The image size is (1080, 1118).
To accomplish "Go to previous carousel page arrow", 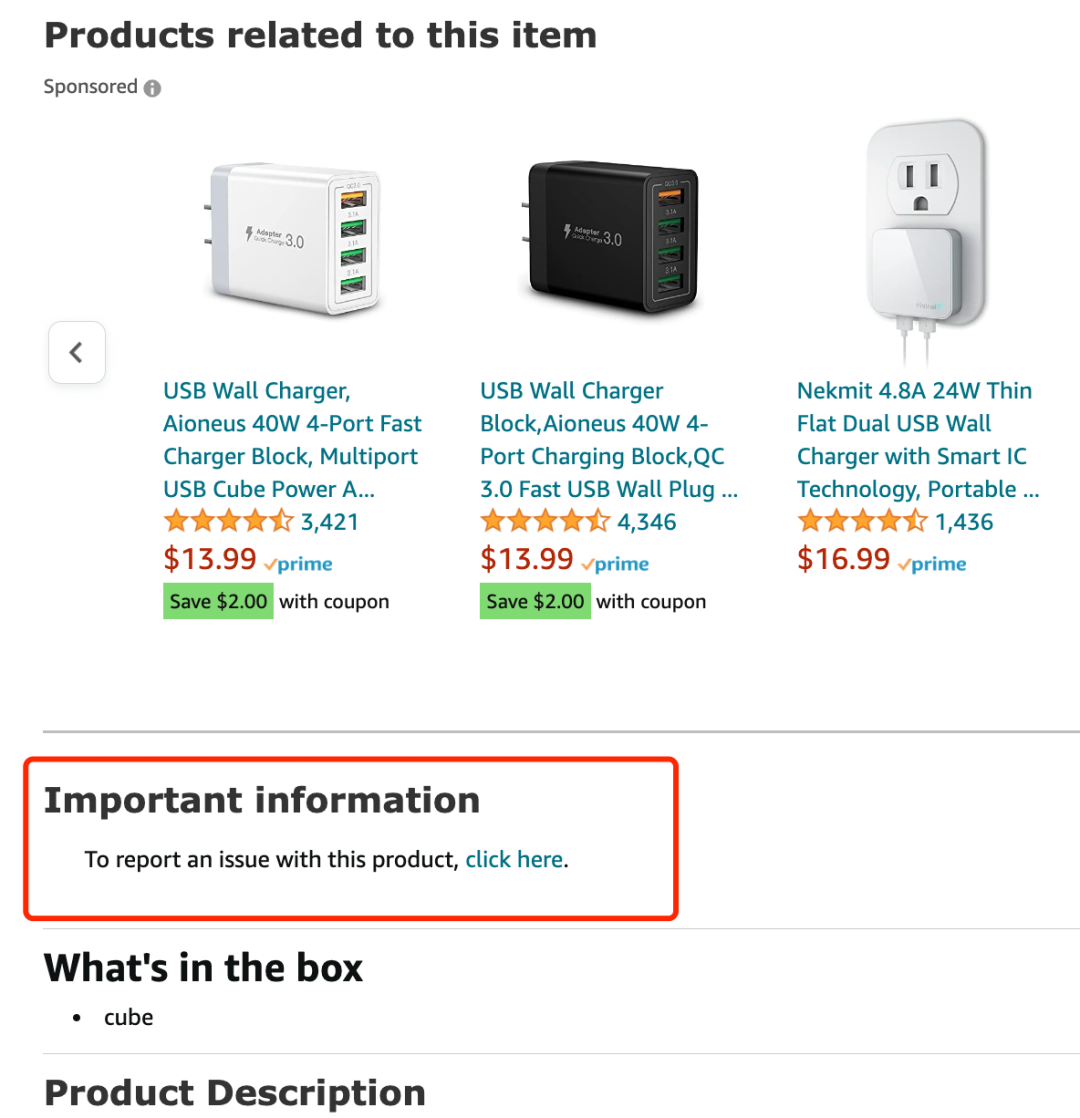I will click(x=77, y=352).
